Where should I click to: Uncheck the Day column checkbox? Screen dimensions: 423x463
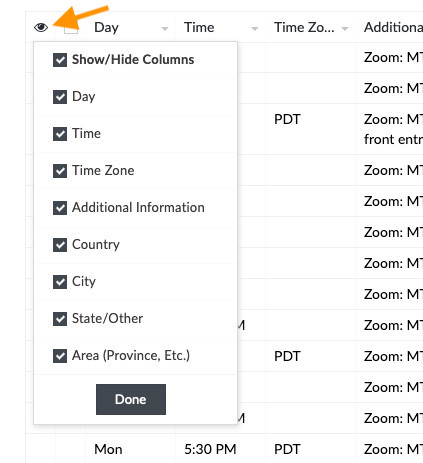tap(60, 97)
